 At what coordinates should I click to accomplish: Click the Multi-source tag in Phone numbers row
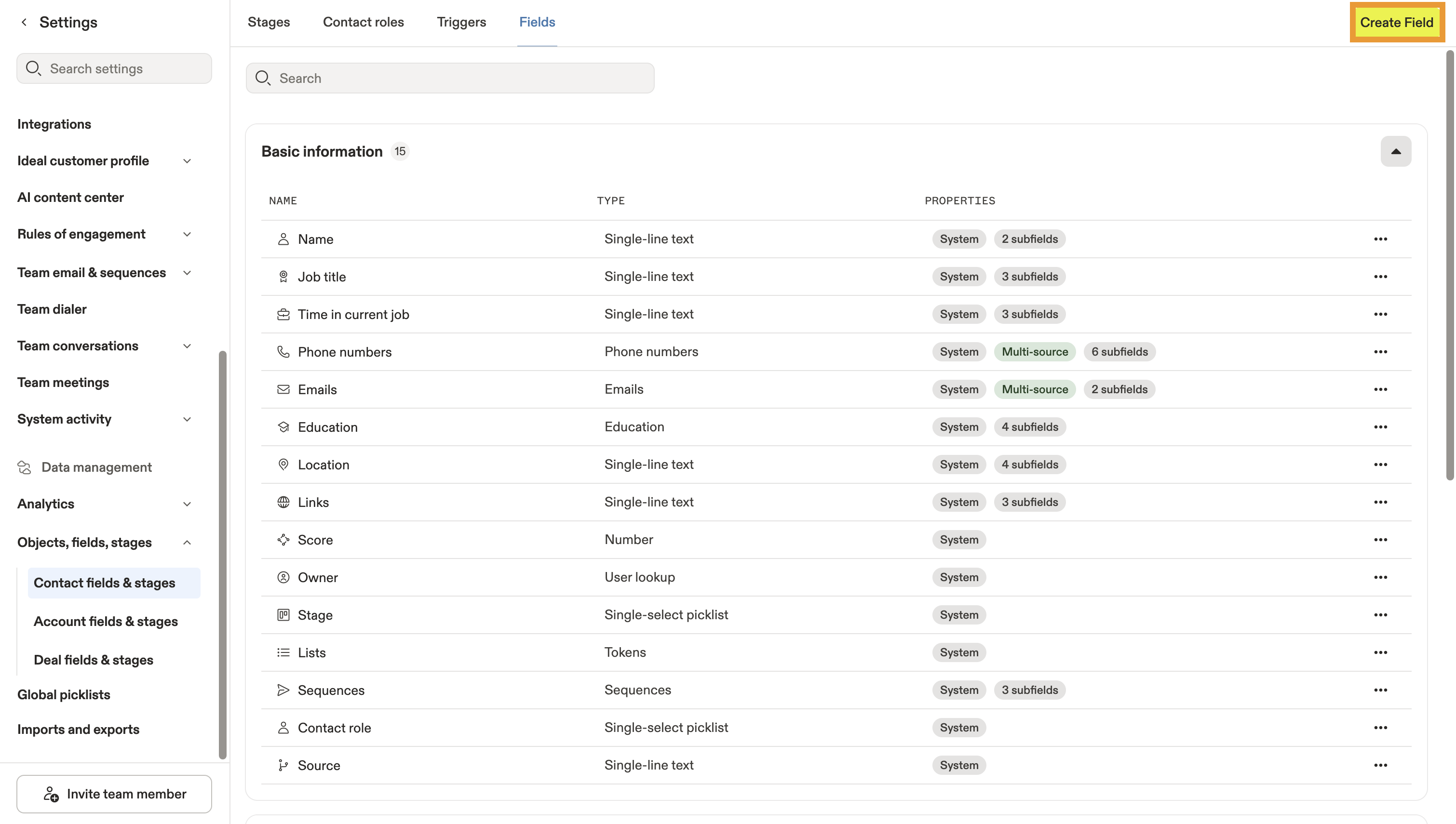pyautogui.click(x=1034, y=351)
